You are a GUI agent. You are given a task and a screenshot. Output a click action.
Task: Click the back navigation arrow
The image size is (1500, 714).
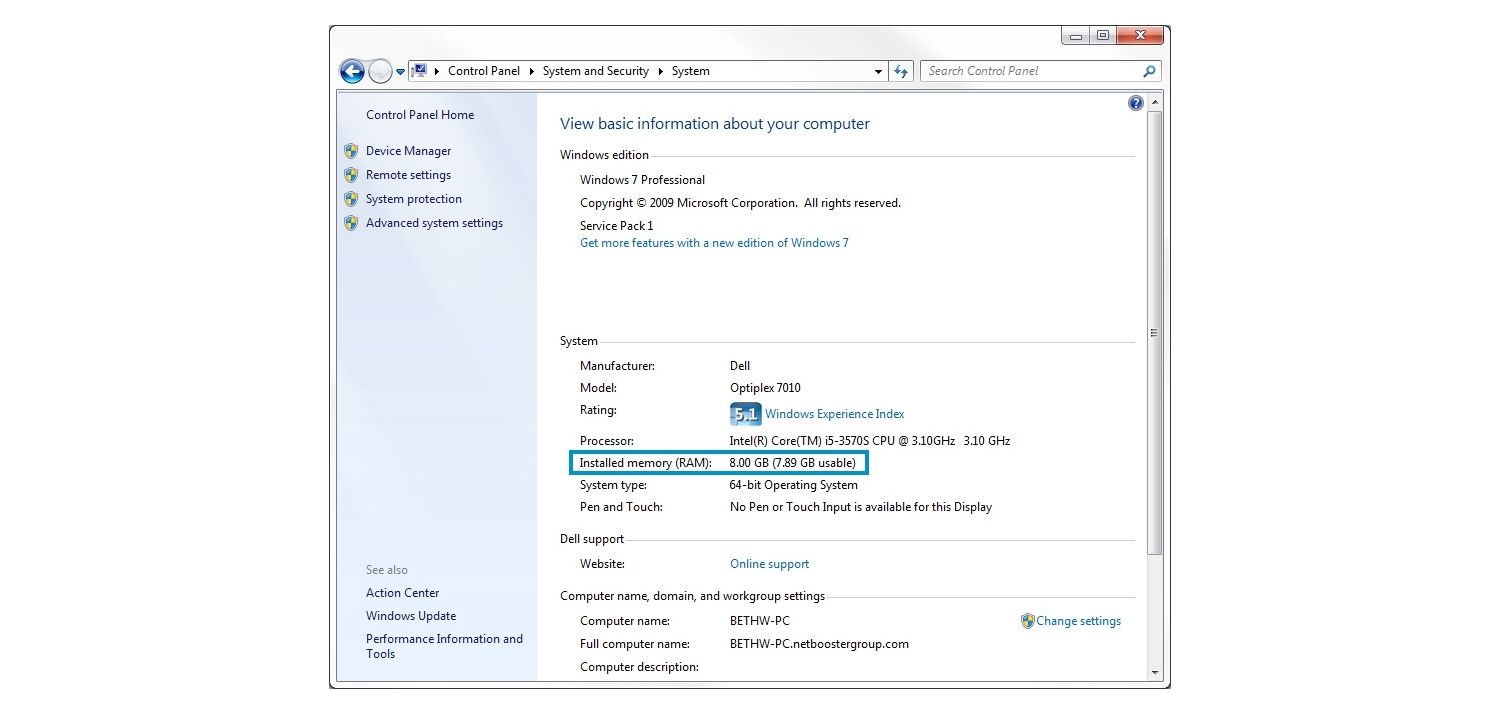point(352,71)
